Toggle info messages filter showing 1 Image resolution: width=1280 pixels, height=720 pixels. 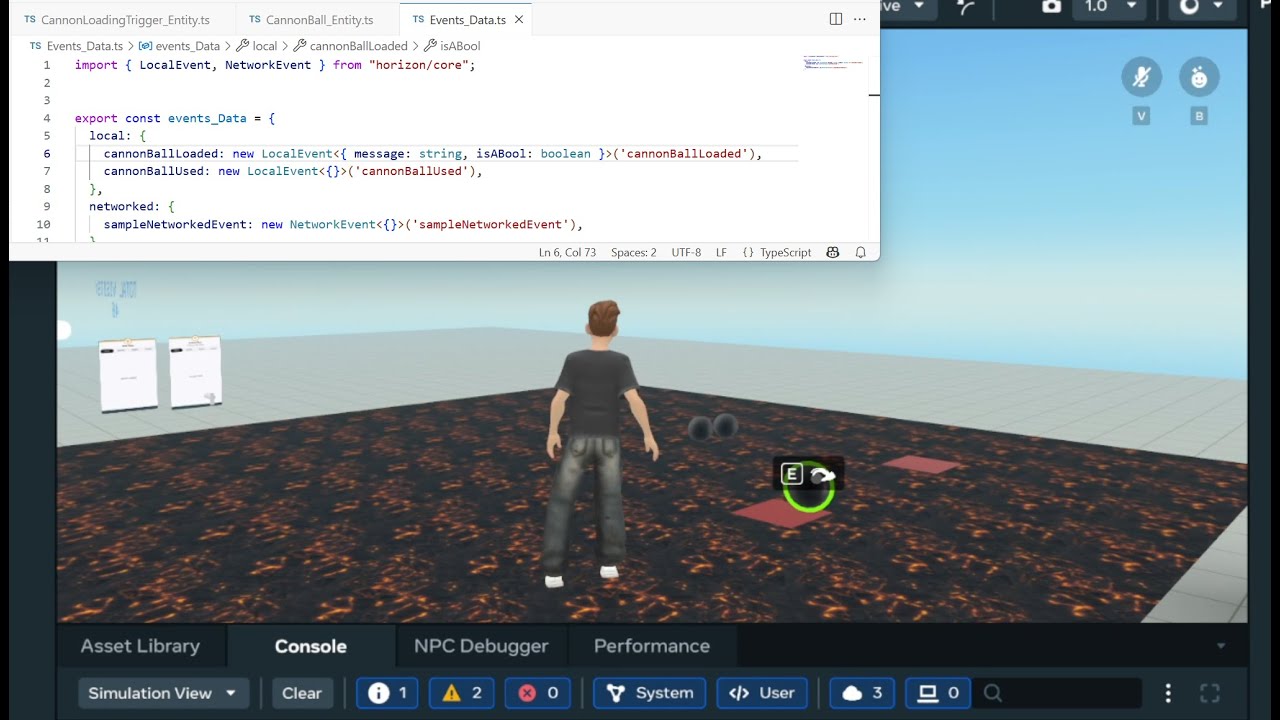click(x=387, y=693)
